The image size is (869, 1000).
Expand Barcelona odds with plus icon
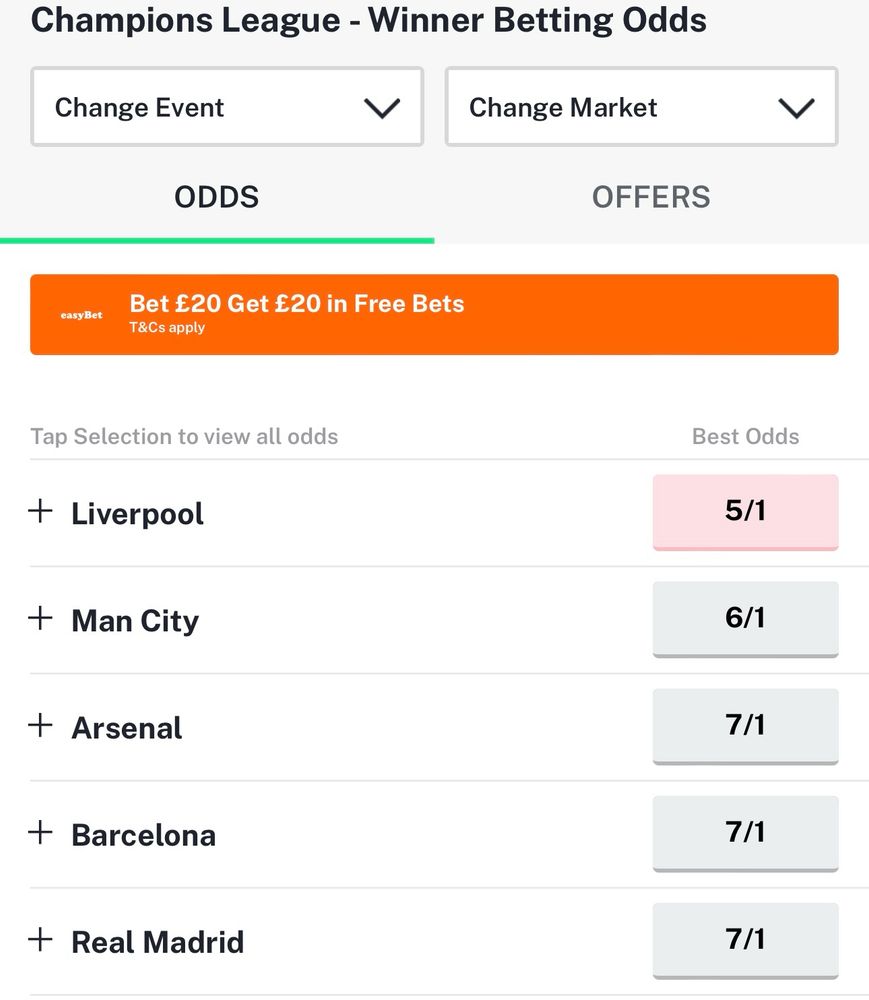[x=40, y=832]
